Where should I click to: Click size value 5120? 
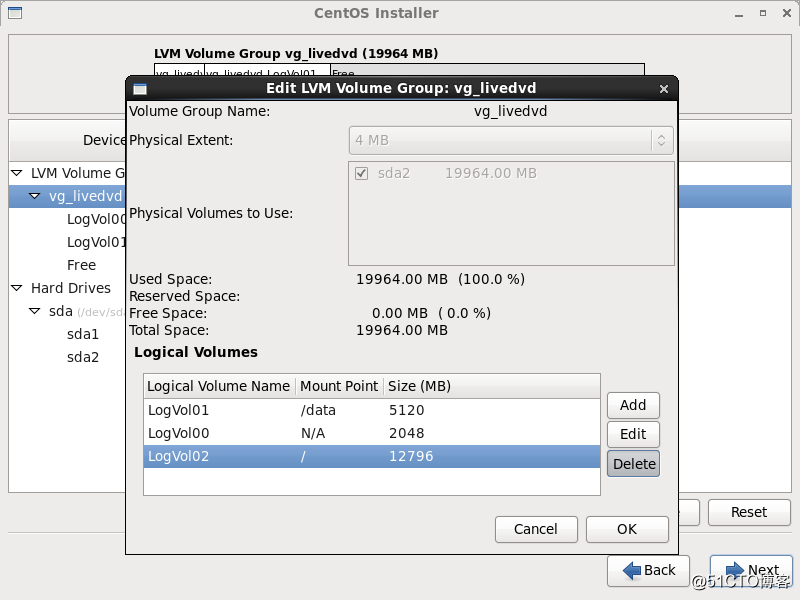407,410
